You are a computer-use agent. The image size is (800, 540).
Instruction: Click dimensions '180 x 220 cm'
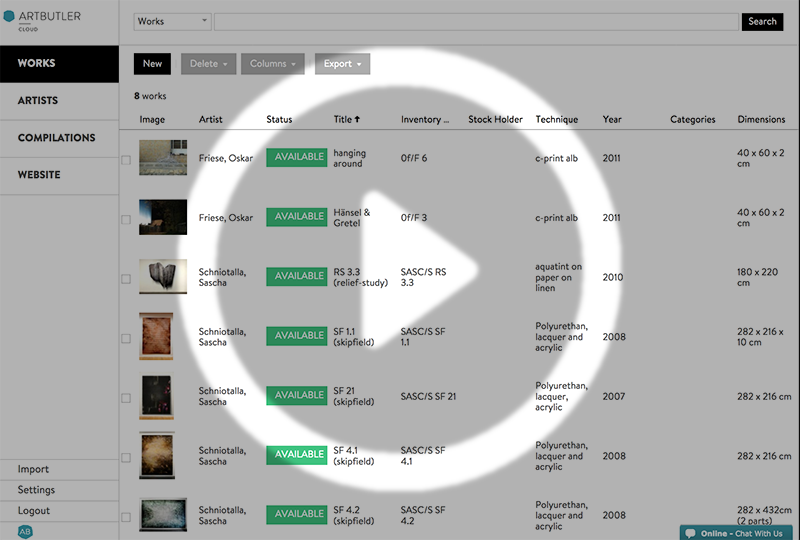[757, 277]
